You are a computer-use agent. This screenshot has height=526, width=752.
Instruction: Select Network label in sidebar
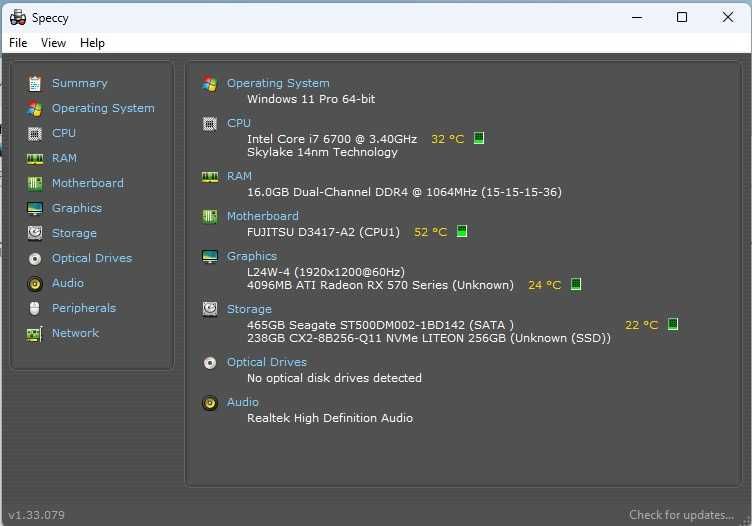tap(75, 333)
